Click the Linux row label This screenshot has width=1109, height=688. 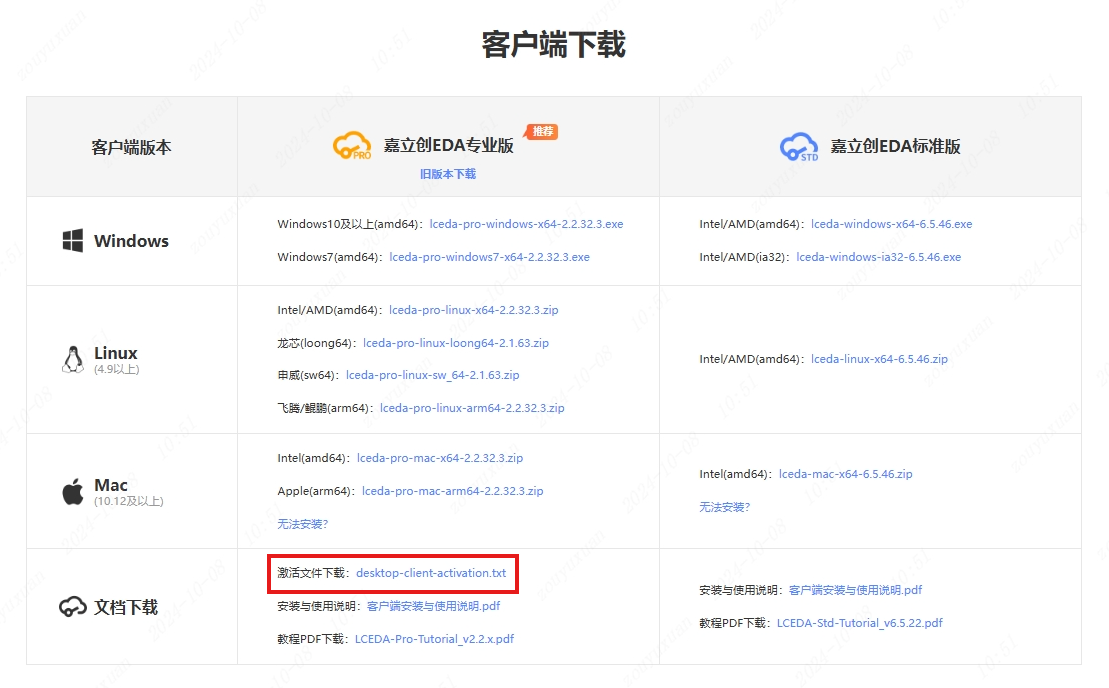(116, 353)
